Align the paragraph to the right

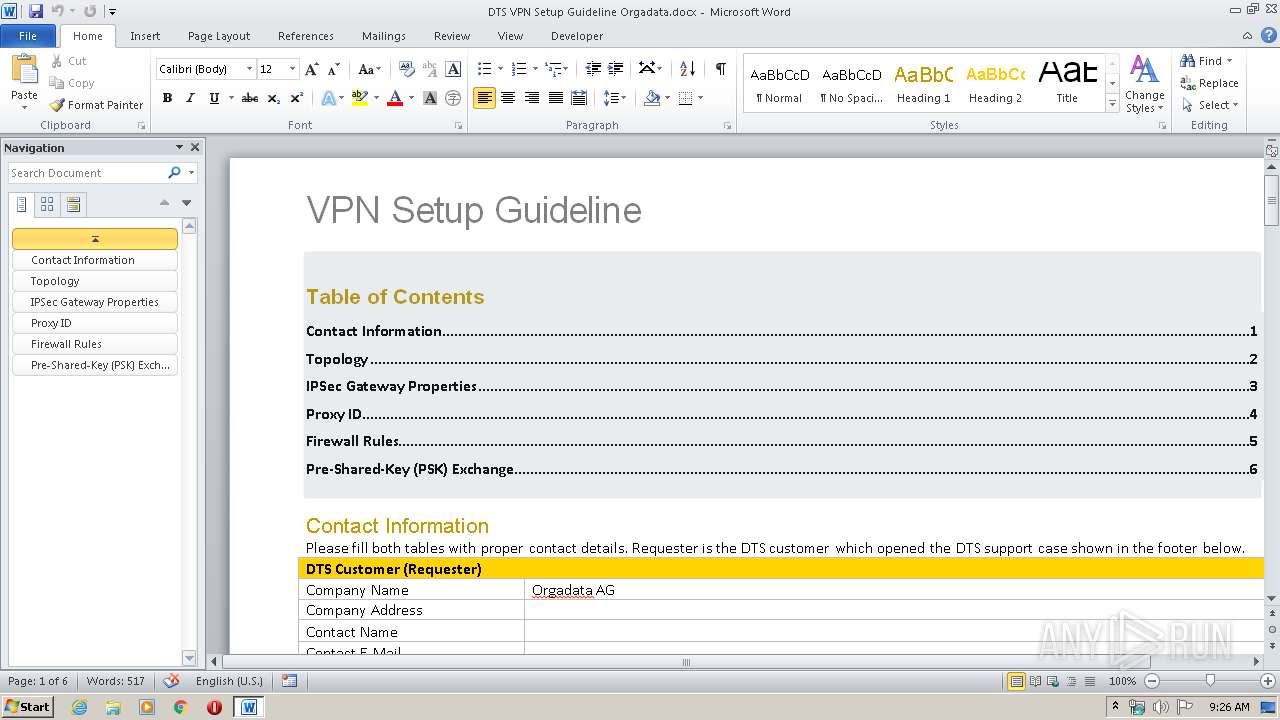pos(532,98)
